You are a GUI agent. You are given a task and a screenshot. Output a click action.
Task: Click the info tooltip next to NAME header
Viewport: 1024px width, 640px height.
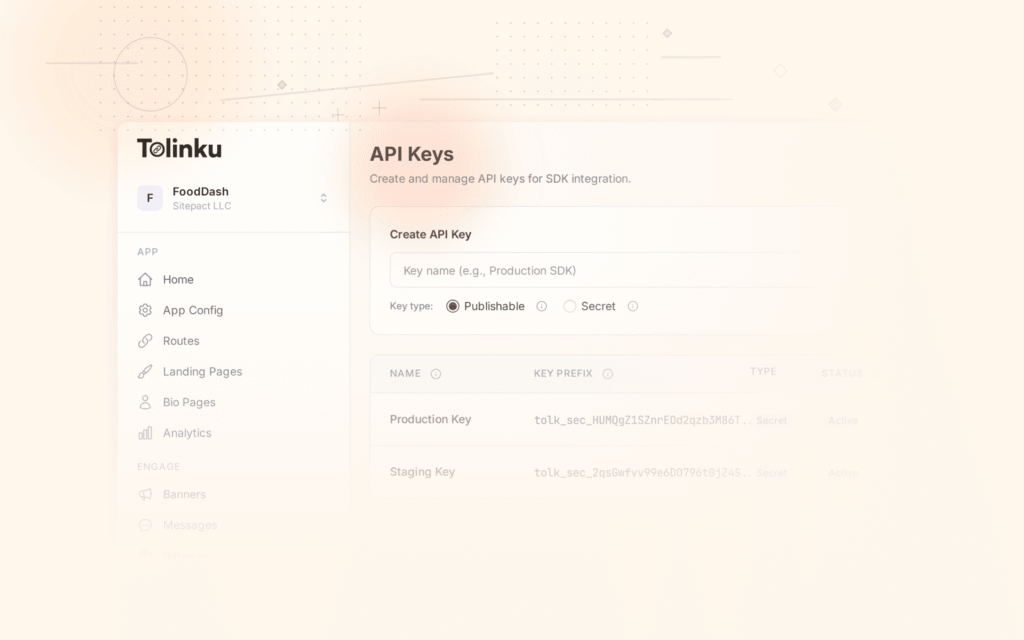coord(436,373)
